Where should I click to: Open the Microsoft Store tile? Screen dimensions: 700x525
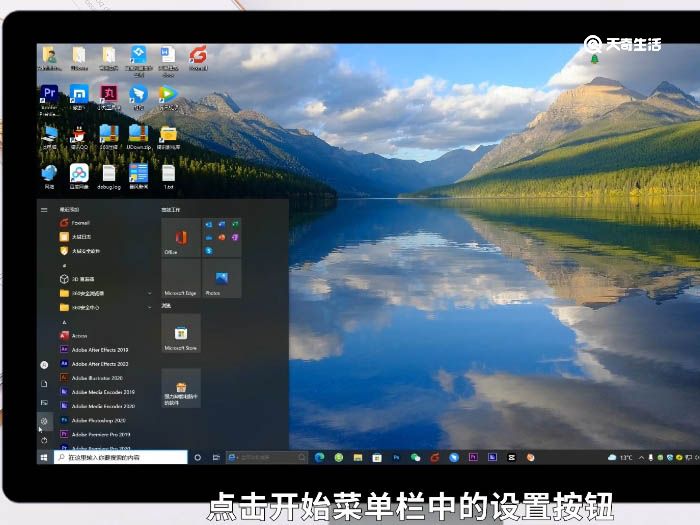(181, 334)
